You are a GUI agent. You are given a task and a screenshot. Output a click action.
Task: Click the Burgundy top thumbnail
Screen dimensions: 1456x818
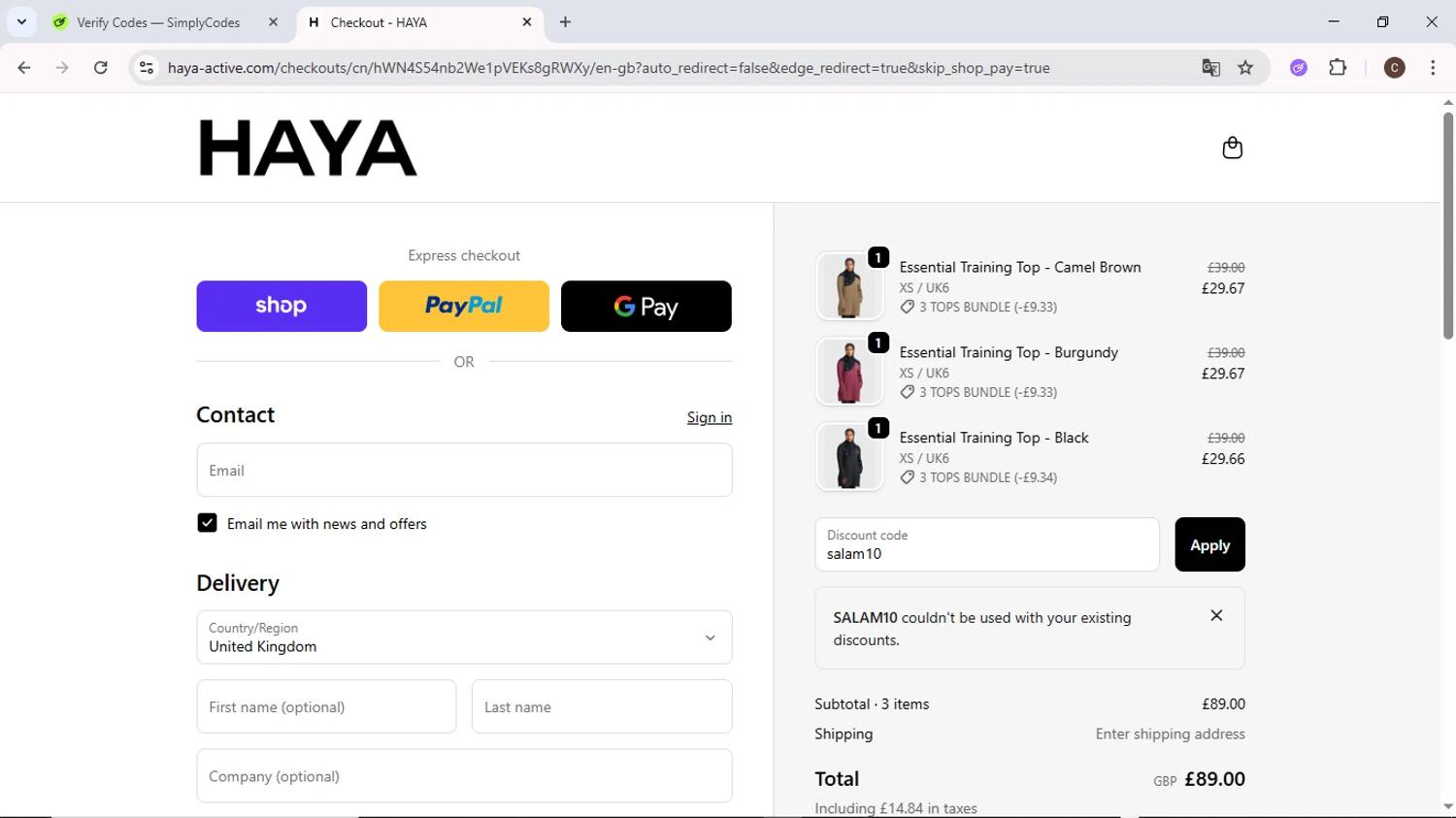pyautogui.click(x=849, y=372)
